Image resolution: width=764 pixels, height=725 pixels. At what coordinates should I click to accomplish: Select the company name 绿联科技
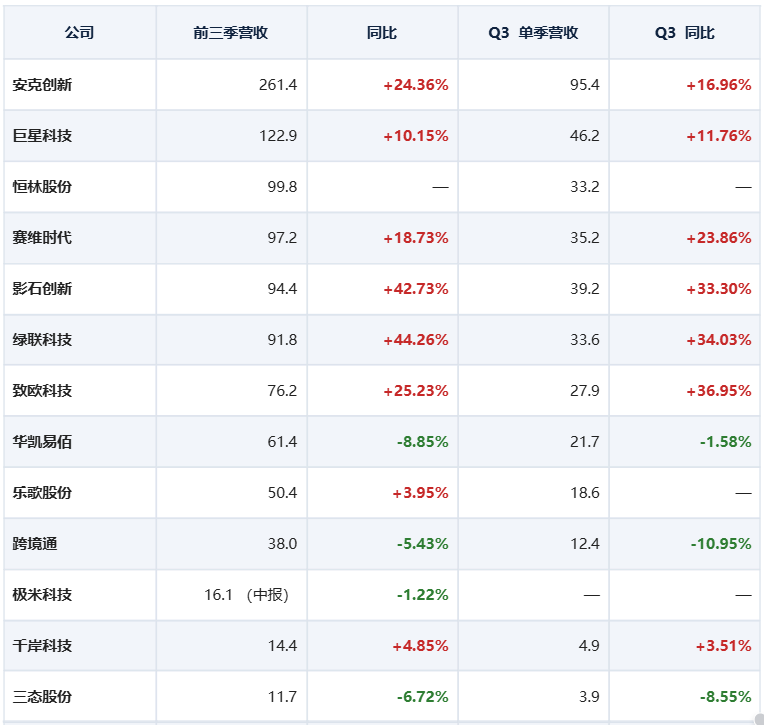[42, 340]
